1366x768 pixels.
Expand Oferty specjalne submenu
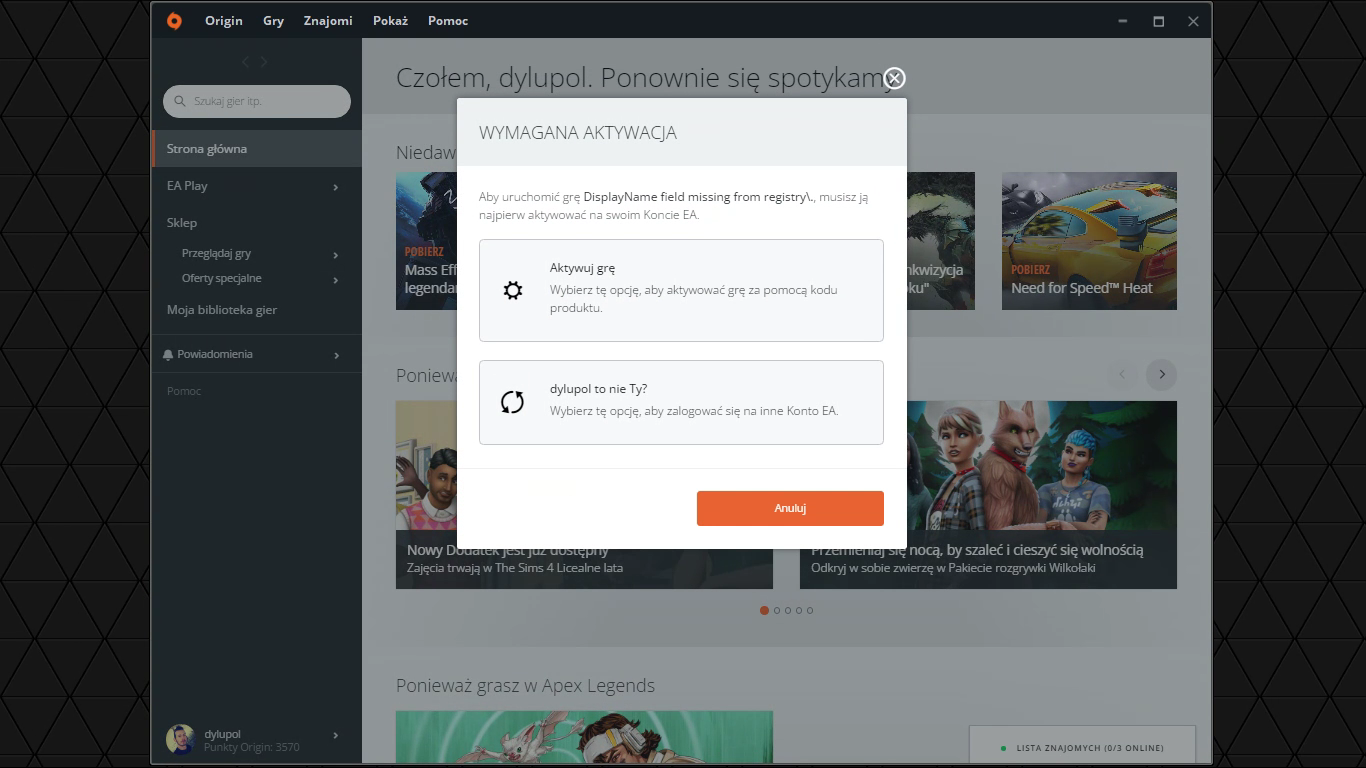[335, 280]
